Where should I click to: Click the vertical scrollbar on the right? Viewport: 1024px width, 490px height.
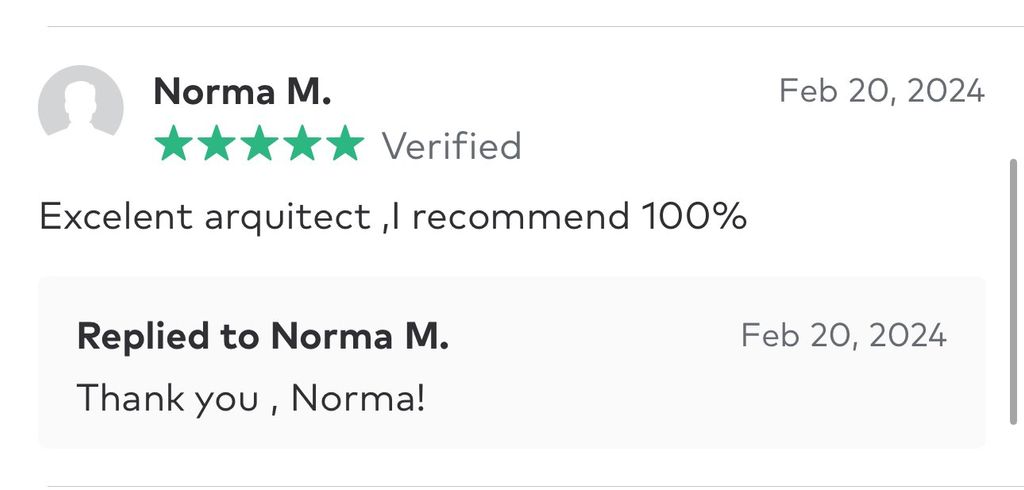pos(1015,290)
